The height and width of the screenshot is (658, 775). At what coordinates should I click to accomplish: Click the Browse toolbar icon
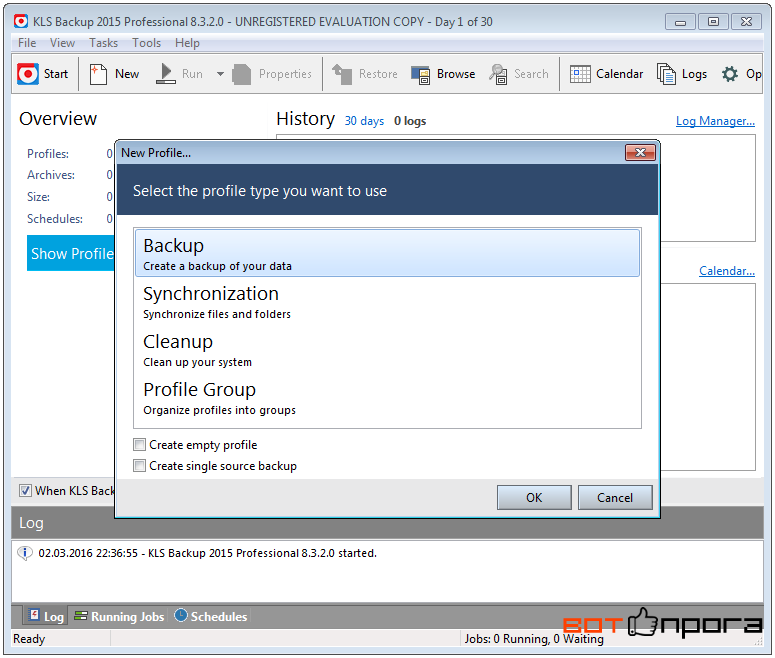pos(421,75)
